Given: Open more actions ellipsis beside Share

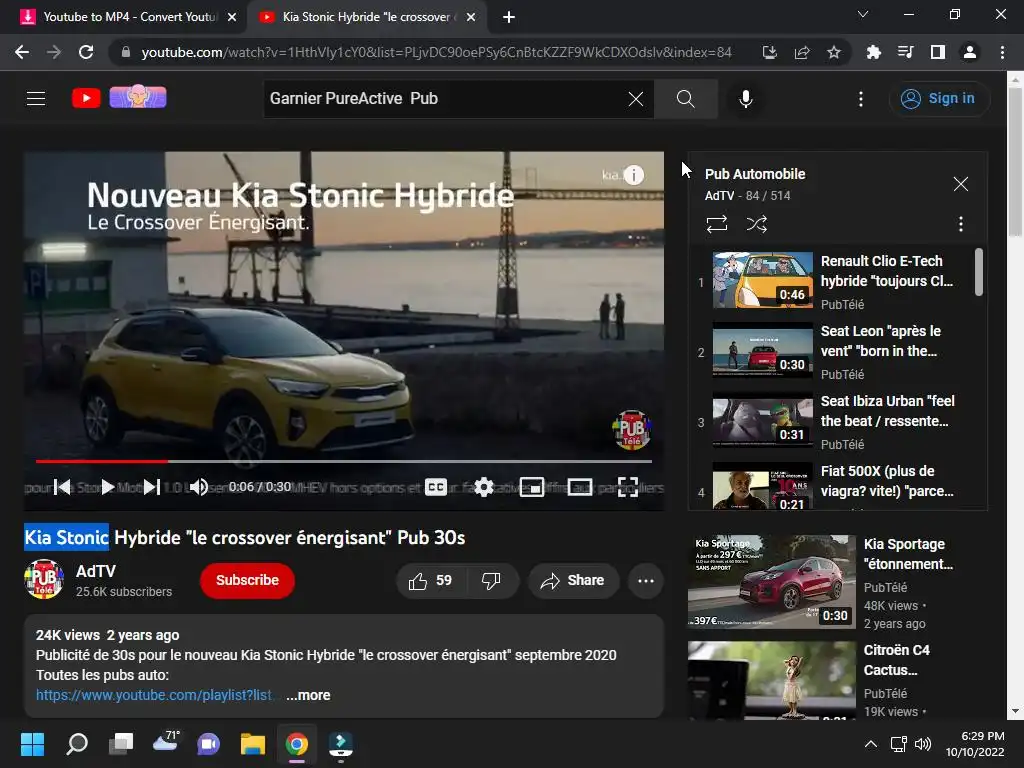Looking at the screenshot, I should (x=646, y=581).
